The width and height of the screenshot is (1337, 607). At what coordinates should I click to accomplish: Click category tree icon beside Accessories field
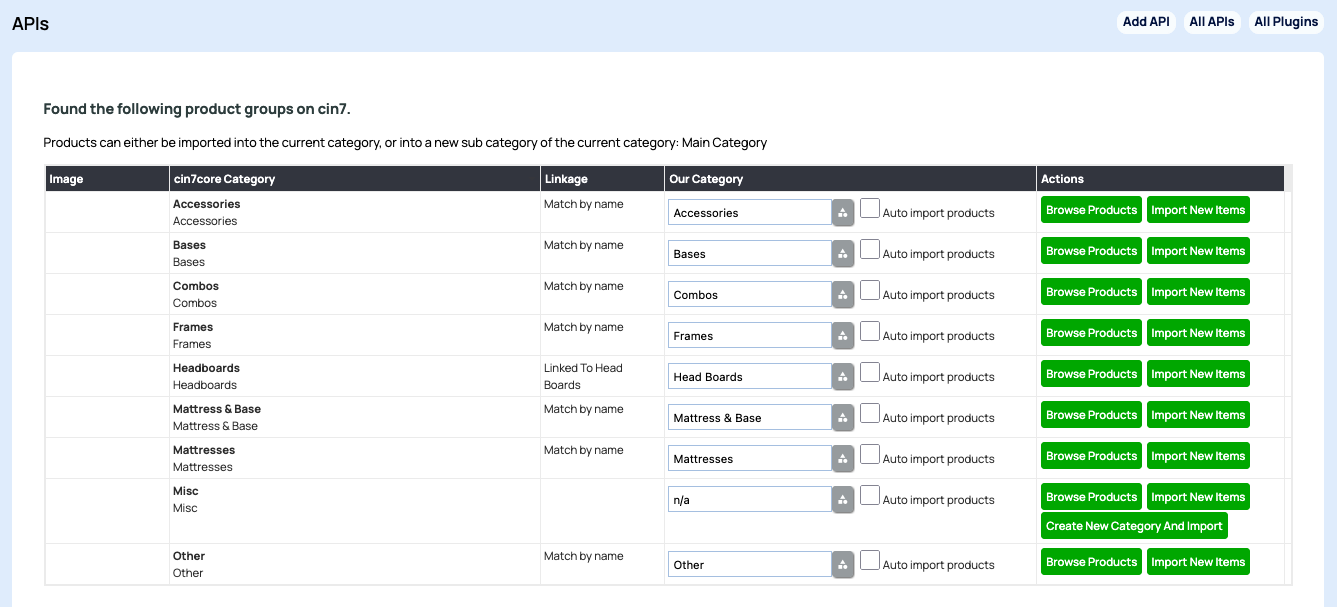point(843,213)
